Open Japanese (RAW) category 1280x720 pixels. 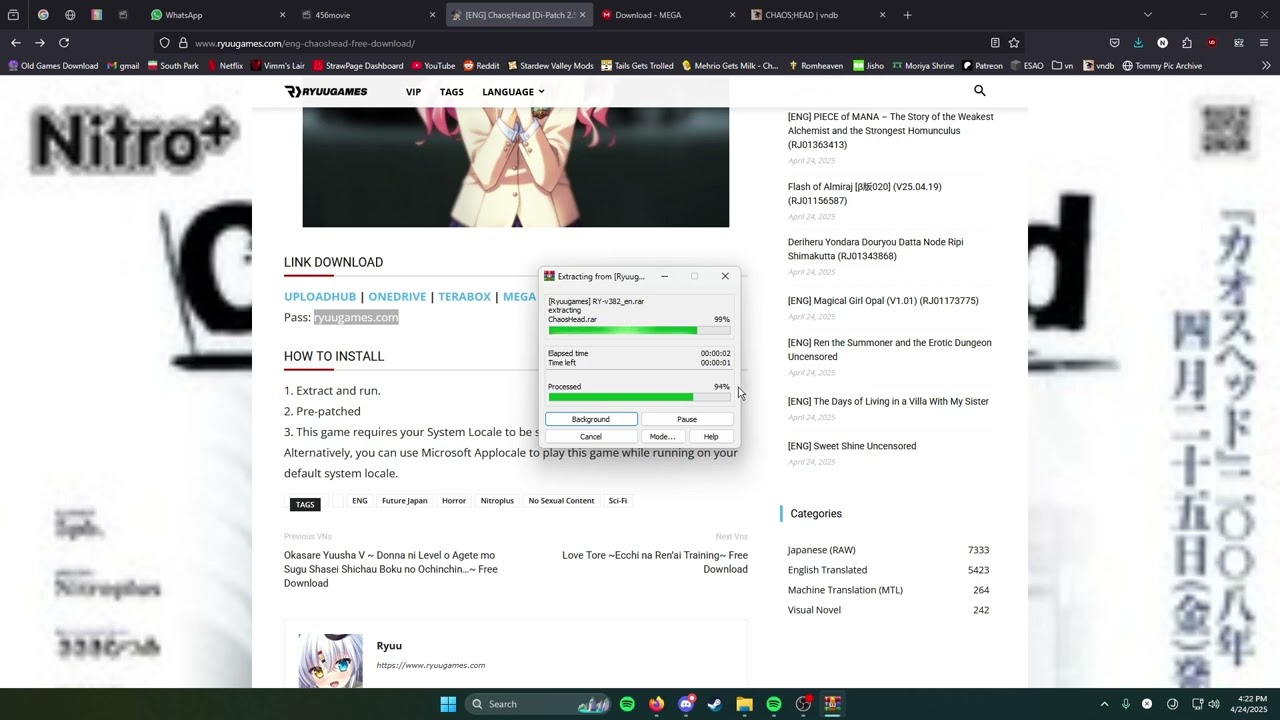pyautogui.click(x=821, y=550)
